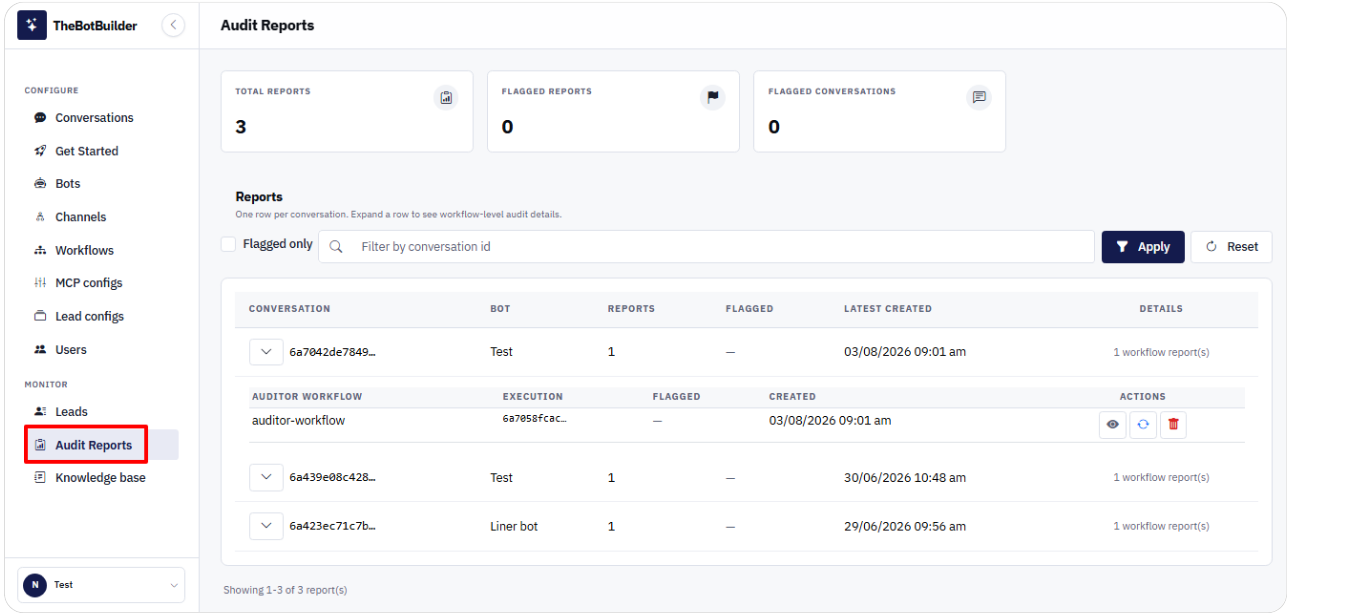Click conversation id 6a439e08c428…

click(x=332, y=478)
